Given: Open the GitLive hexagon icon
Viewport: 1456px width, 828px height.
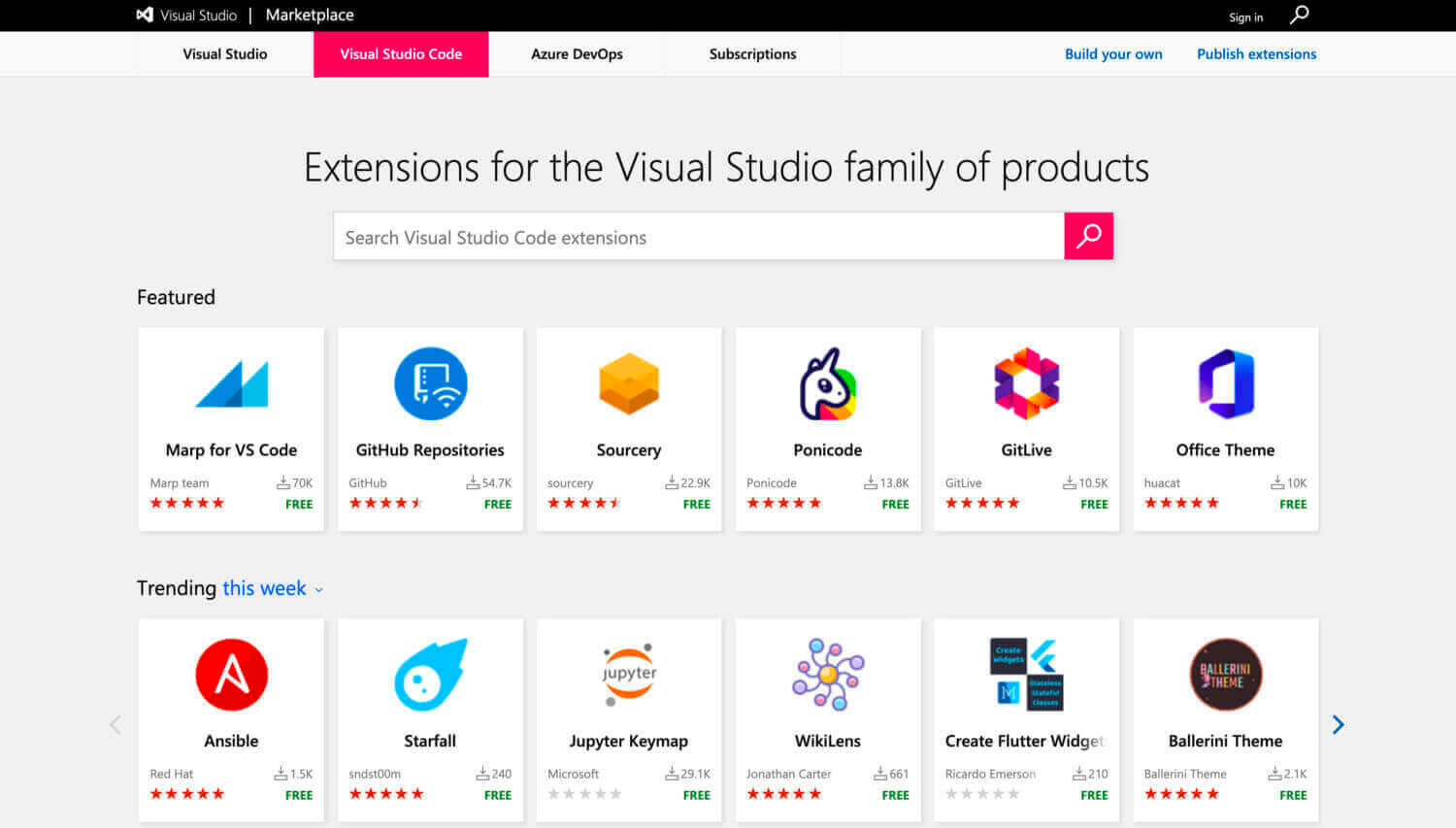Looking at the screenshot, I should (x=1026, y=383).
